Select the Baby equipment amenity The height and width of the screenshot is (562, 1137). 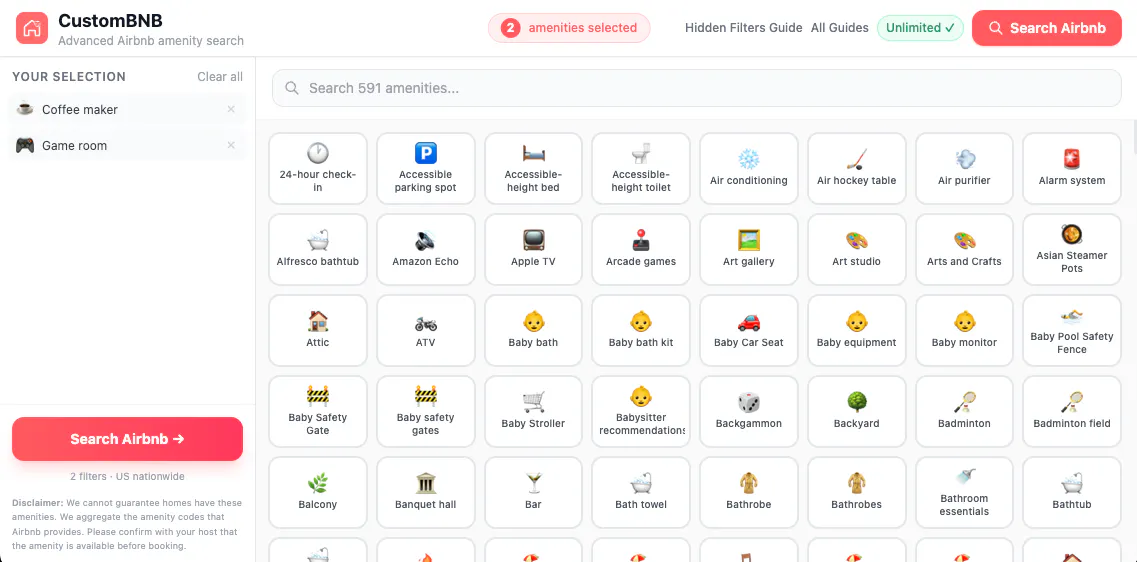856,331
